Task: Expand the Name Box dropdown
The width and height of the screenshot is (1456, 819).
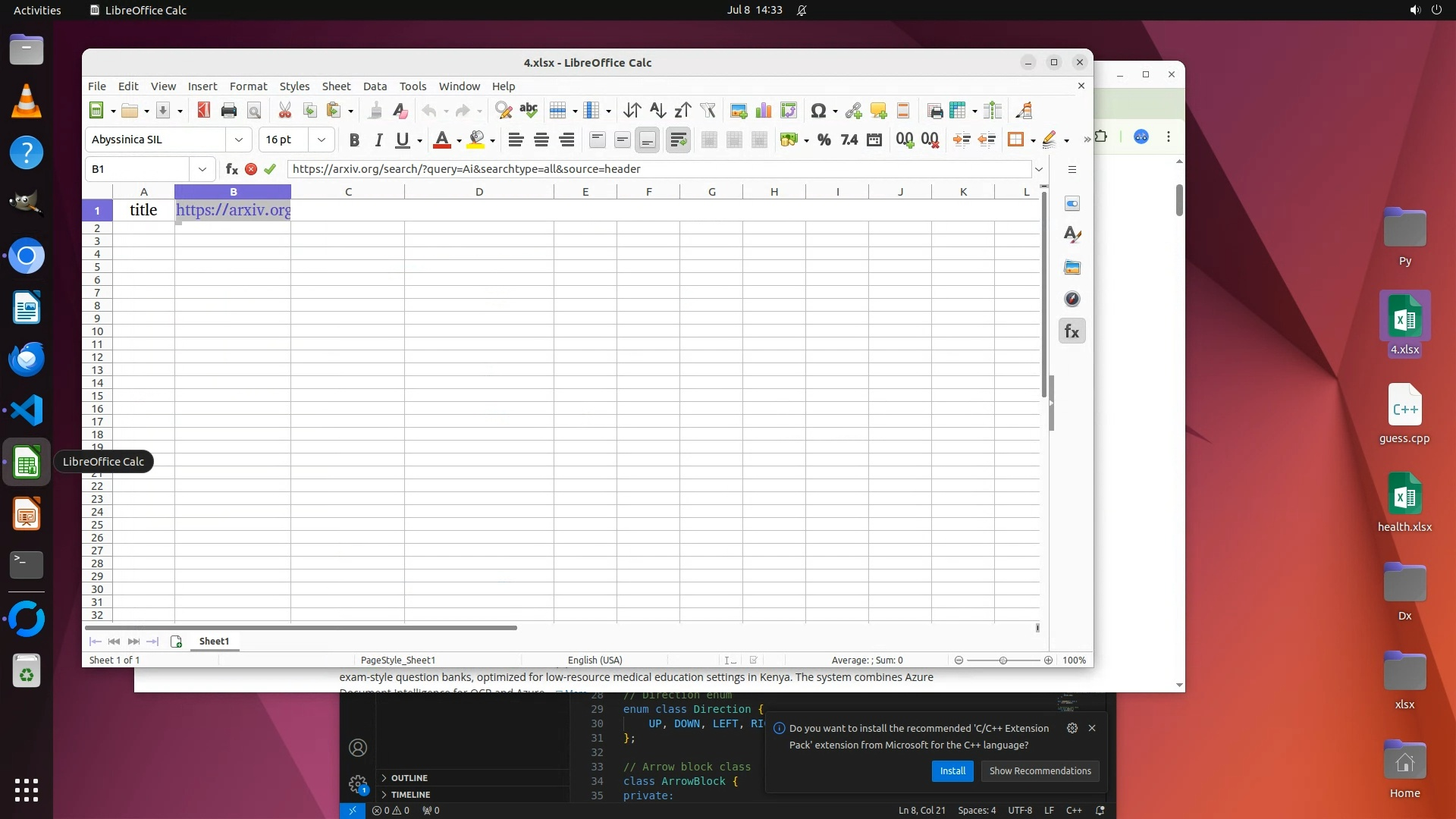Action: click(x=202, y=169)
